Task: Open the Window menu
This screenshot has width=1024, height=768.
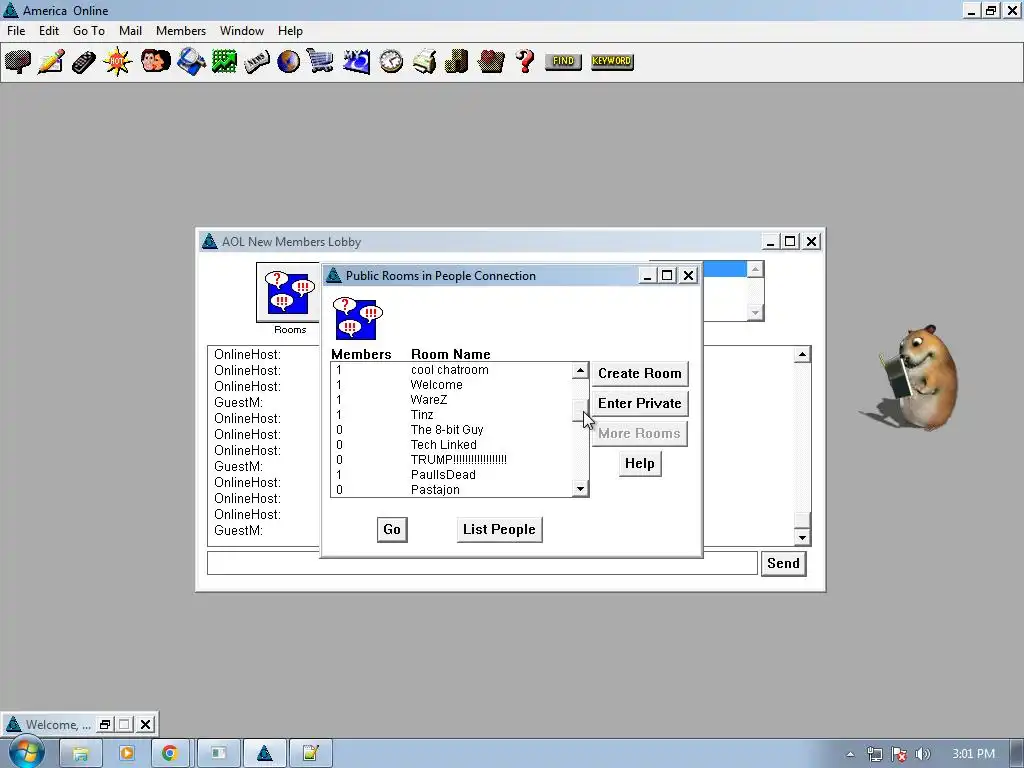Action: tap(242, 31)
